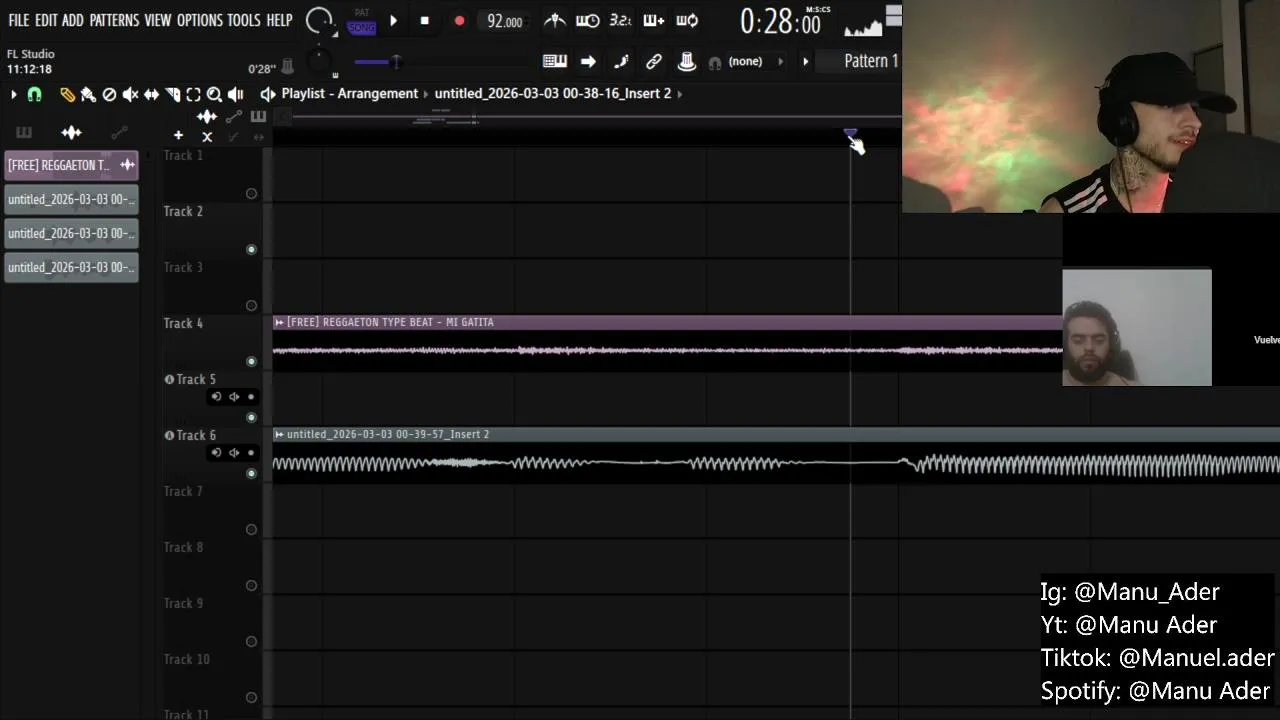Show audio clips tab in picker

(x=71, y=132)
